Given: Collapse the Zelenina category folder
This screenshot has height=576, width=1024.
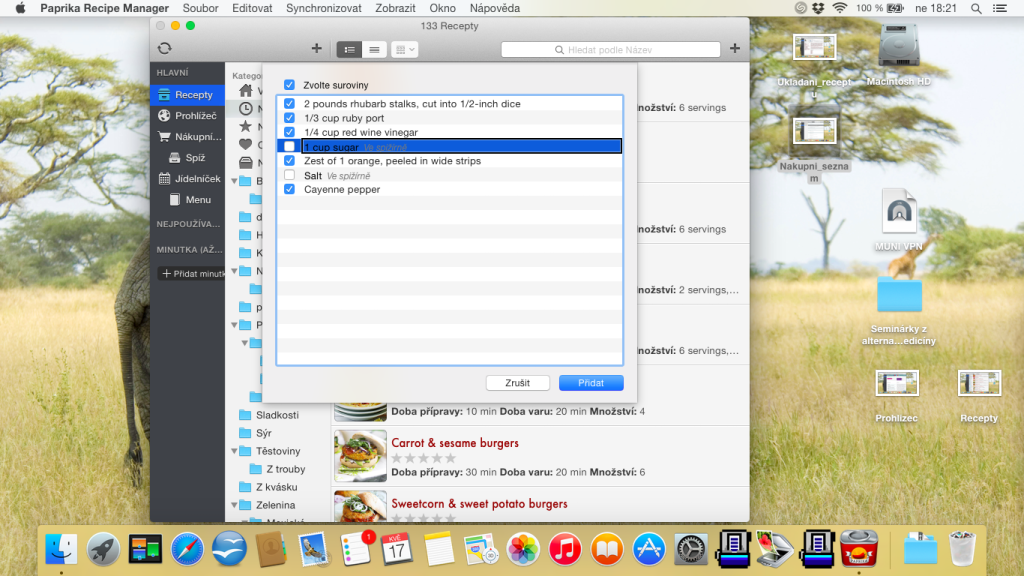Looking at the screenshot, I should pos(234,505).
